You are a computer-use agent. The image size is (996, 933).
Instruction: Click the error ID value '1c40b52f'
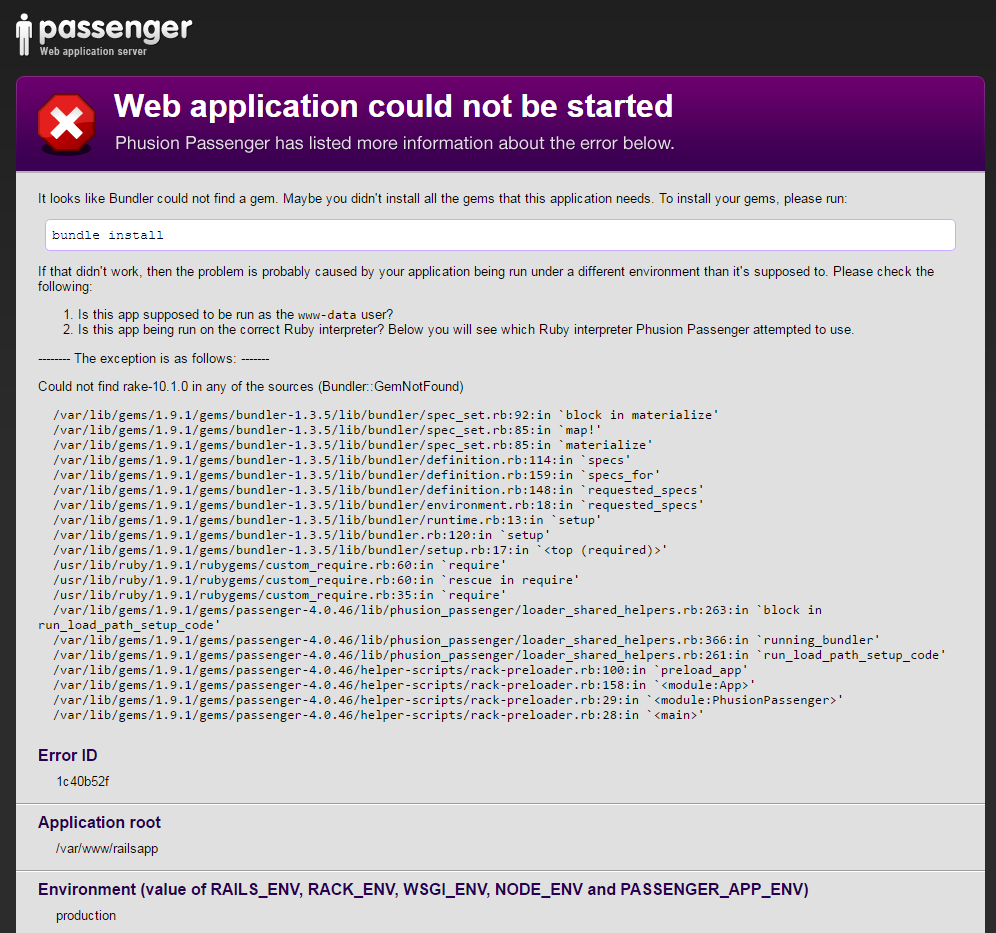click(x=83, y=782)
